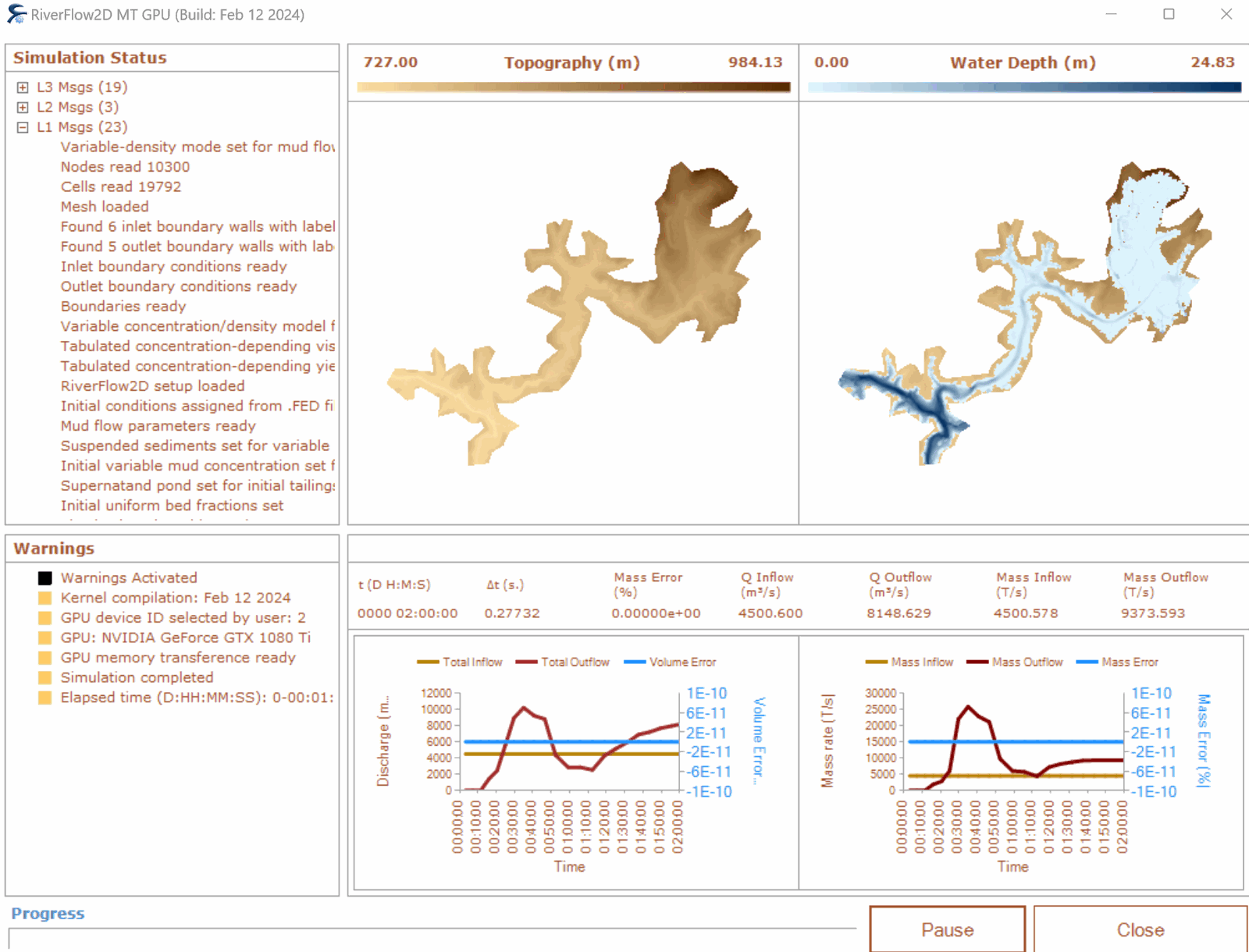Click the Mass Error legend marker
Viewport: 1249px width, 952px height.
point(1087,662)
